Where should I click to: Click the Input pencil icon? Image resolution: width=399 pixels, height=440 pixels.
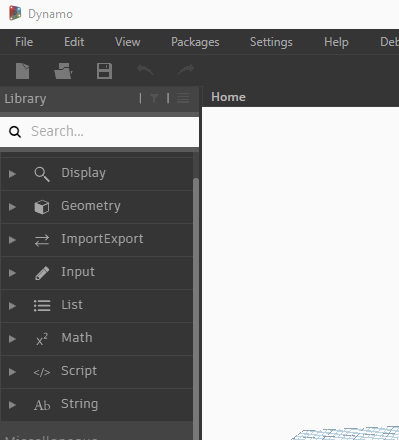(x=42, y=273)
